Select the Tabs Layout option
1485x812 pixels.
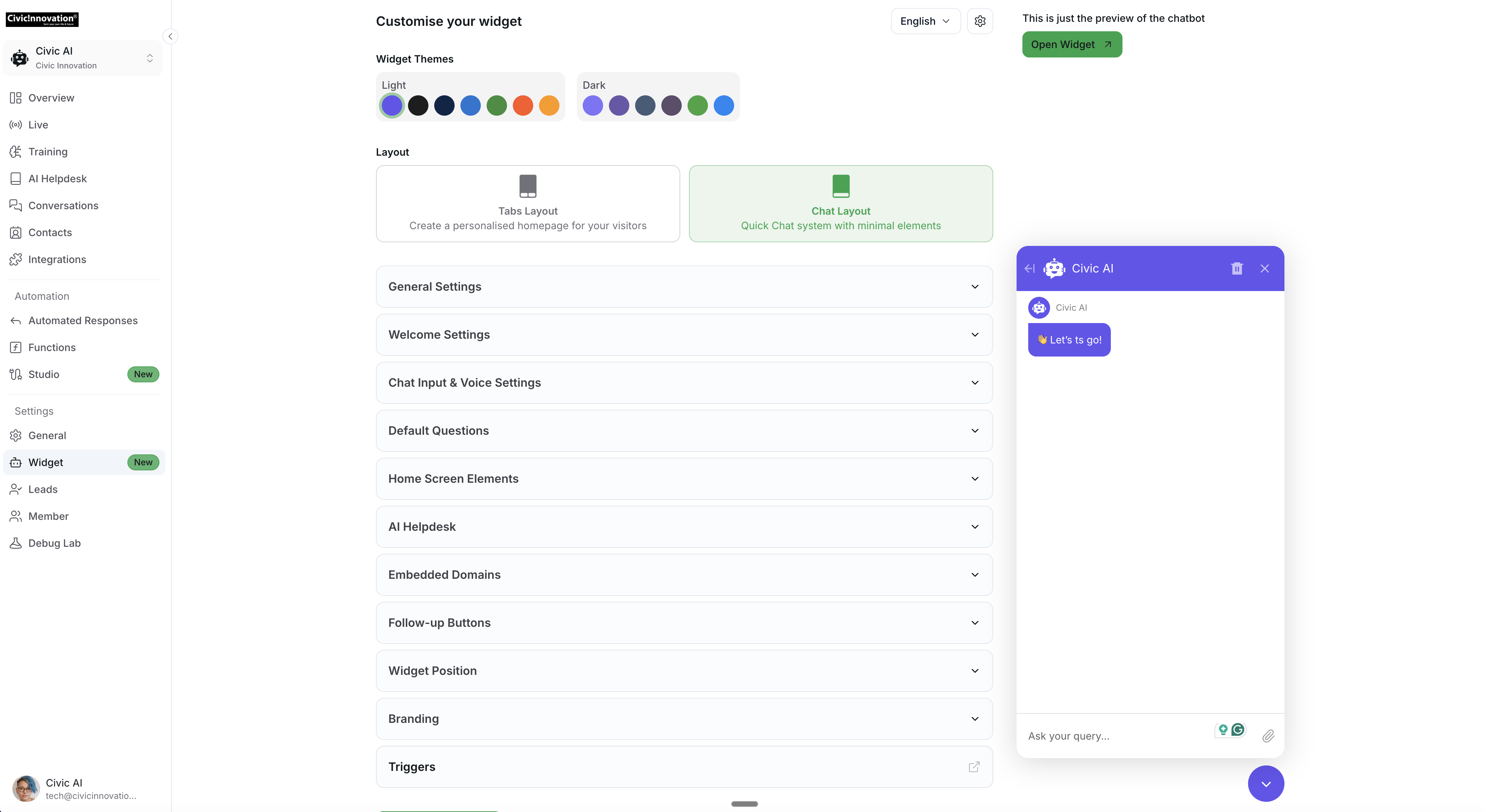point(527,203)
